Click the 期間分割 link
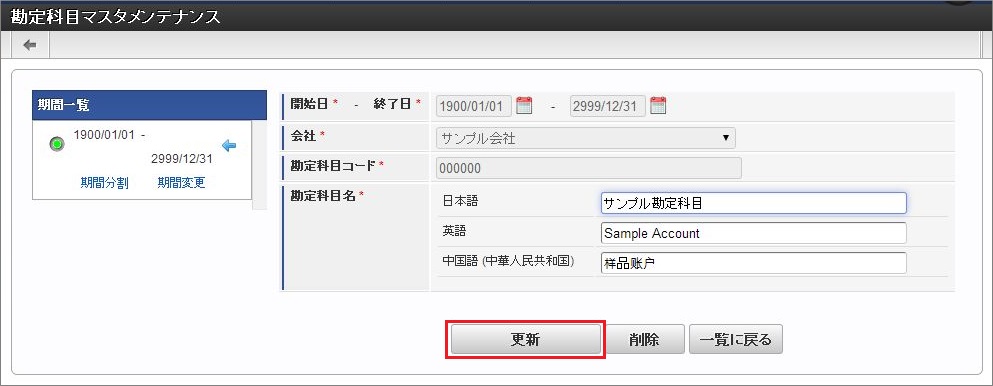The image size is (993, 386). [104, 183]
